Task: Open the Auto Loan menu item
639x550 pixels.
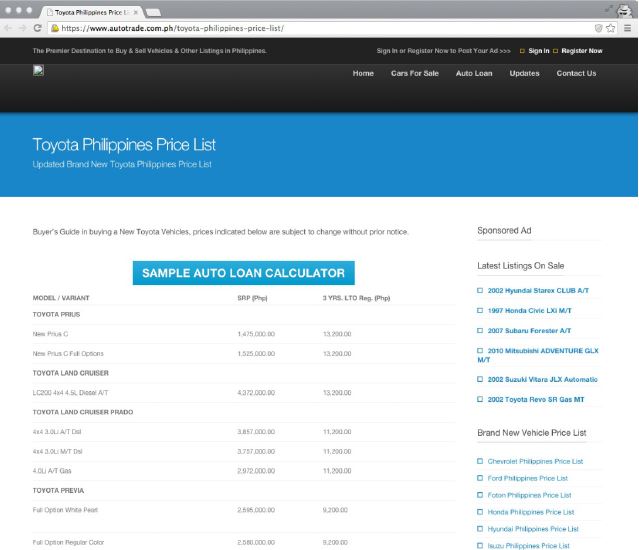Action: [x=474, y=73]
